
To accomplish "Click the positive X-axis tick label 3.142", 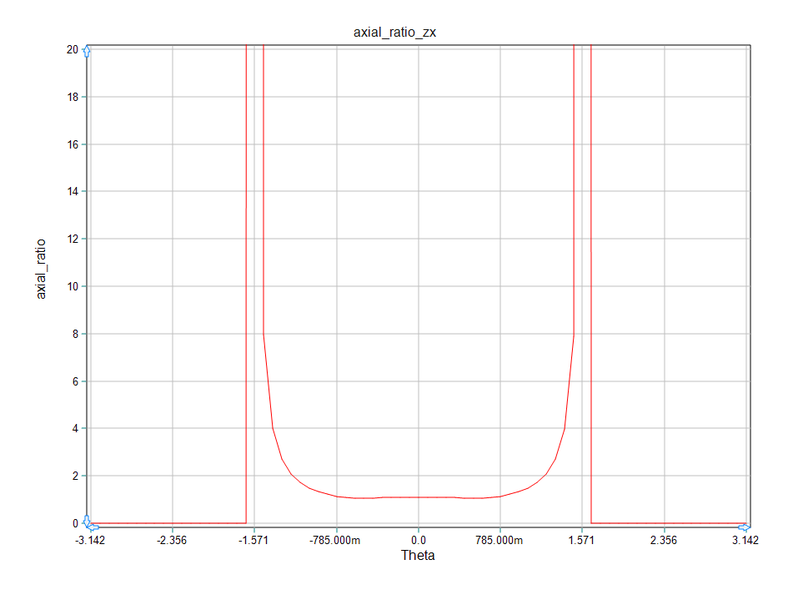I will (745, 540).
